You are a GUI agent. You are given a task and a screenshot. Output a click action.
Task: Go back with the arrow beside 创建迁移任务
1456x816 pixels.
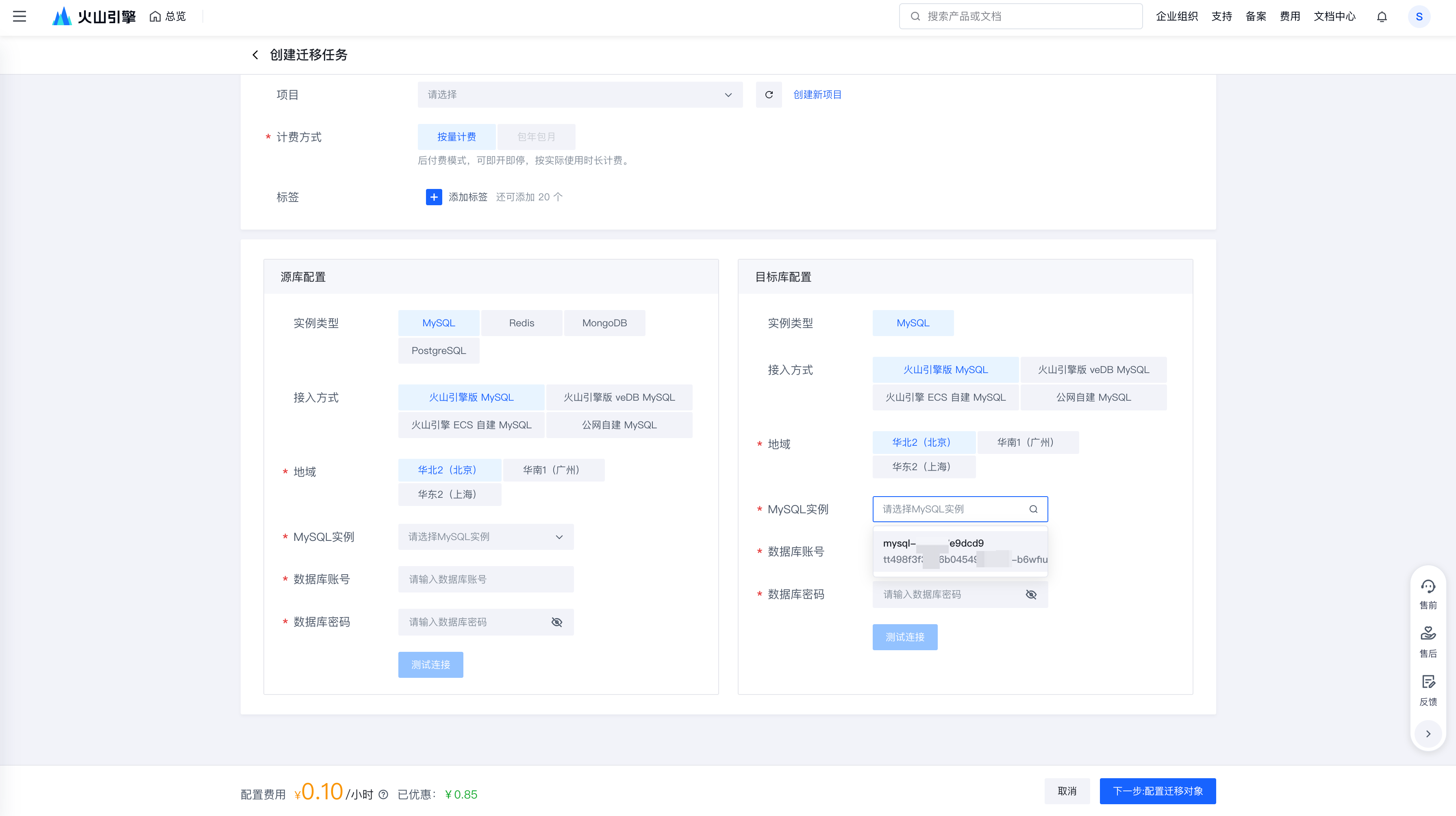tap(256, 55)
